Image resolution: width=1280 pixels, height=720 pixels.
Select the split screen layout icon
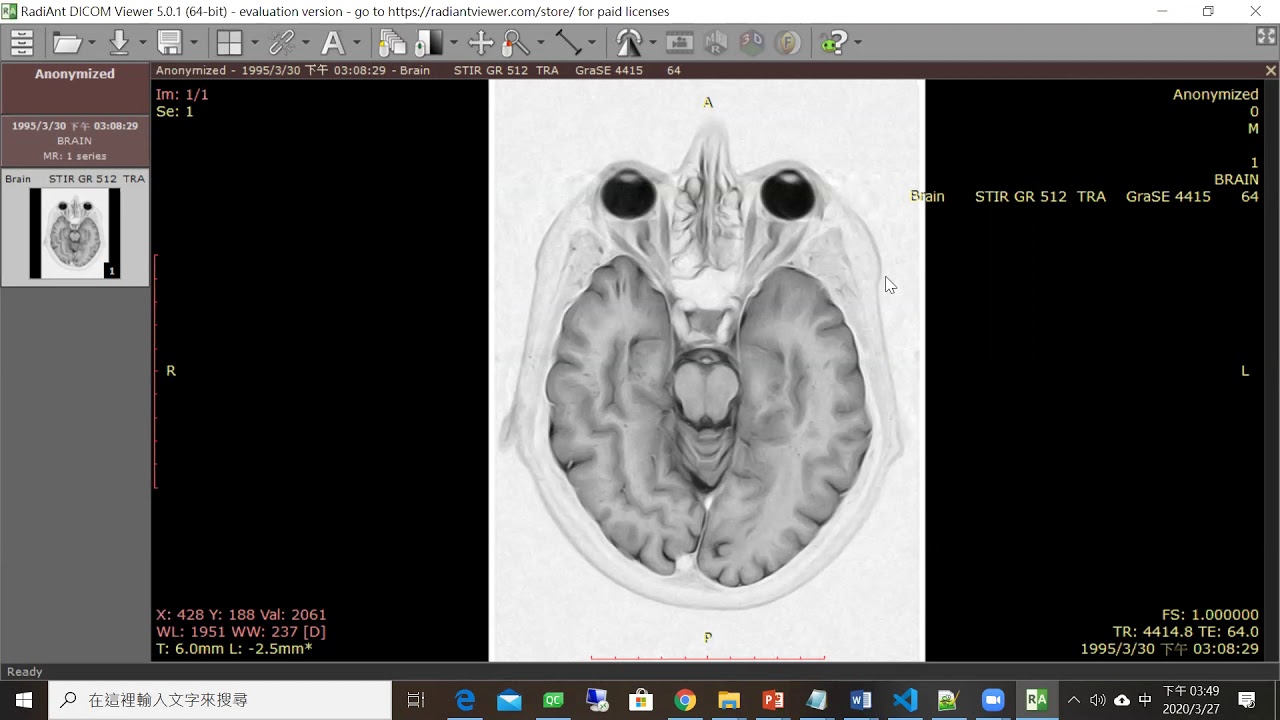pyautogui.click(x=229, y=43)
